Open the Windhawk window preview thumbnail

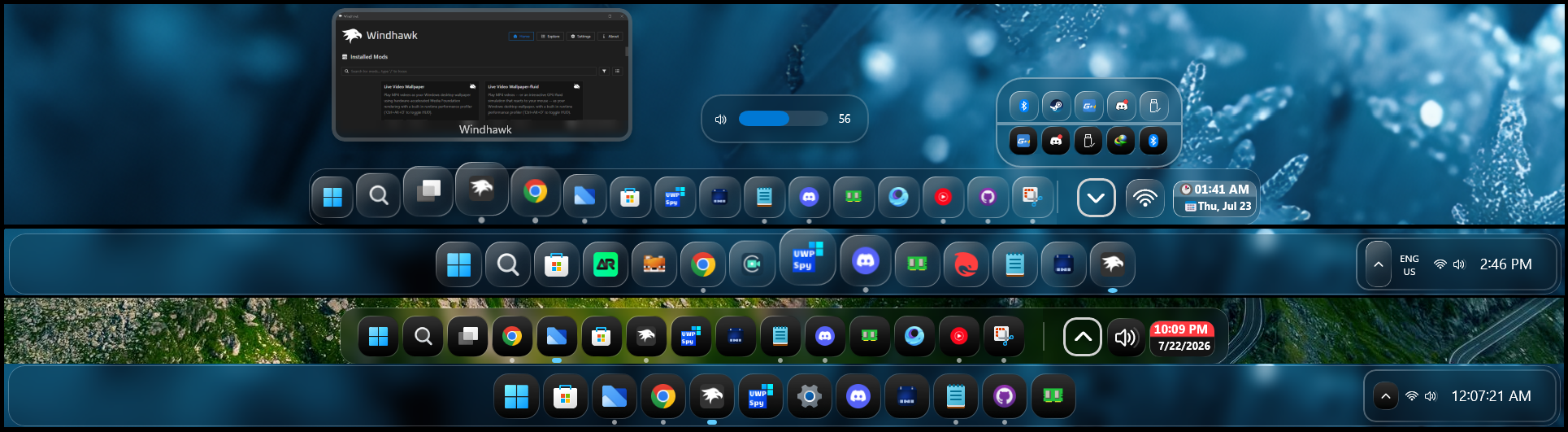click(482, 75)
